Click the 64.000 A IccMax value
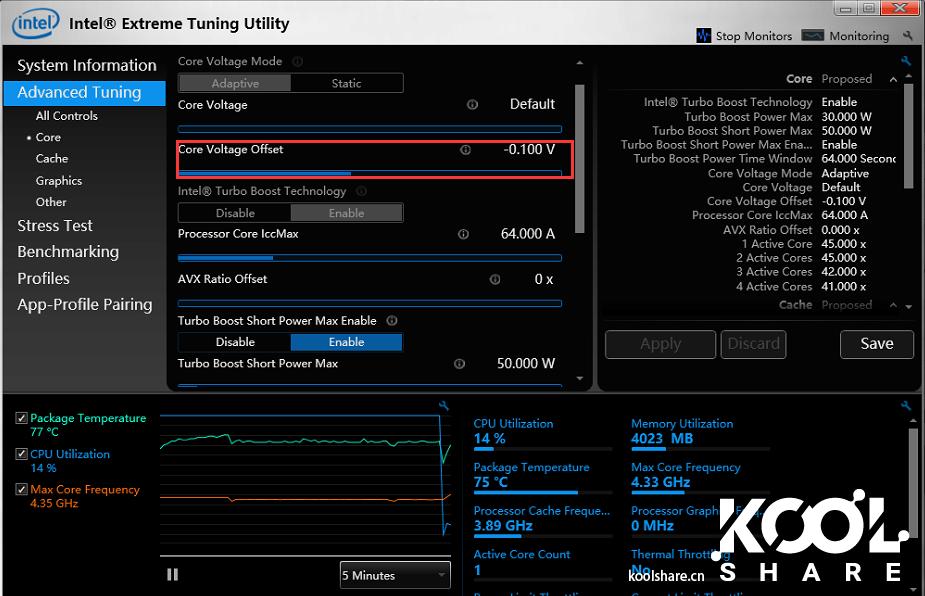This screenshot has height=596, width=925. point(528,234)
